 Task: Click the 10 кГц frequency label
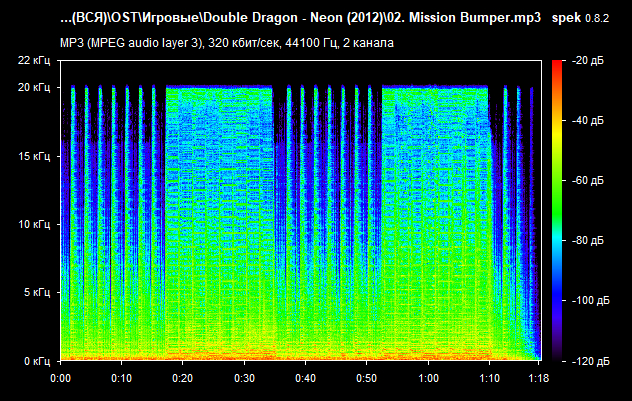(x=34, y=224)
